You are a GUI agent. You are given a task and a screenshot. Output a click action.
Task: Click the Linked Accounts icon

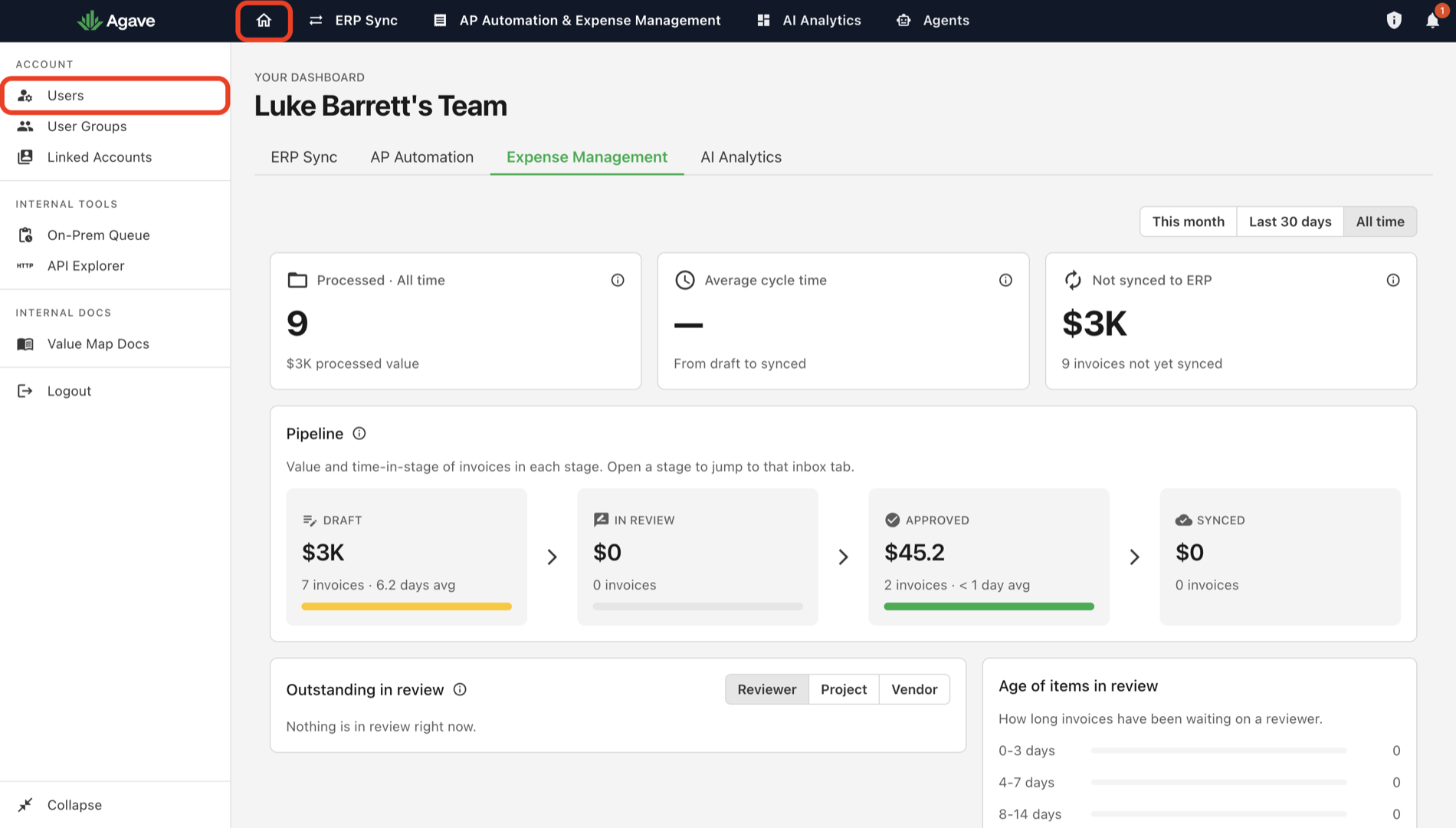click(x=25, y=157)
